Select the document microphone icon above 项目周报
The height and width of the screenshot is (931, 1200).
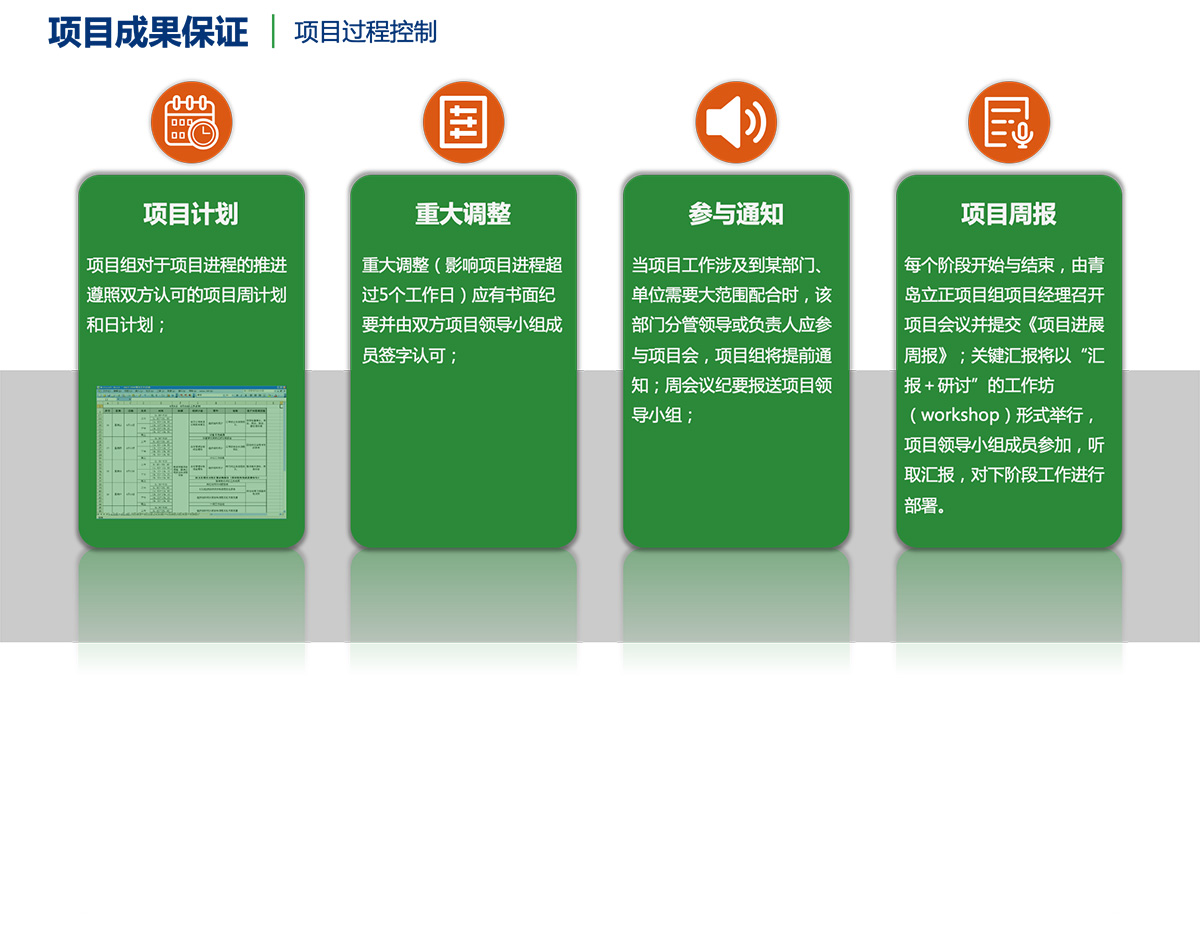click(x=1008, y=123)
